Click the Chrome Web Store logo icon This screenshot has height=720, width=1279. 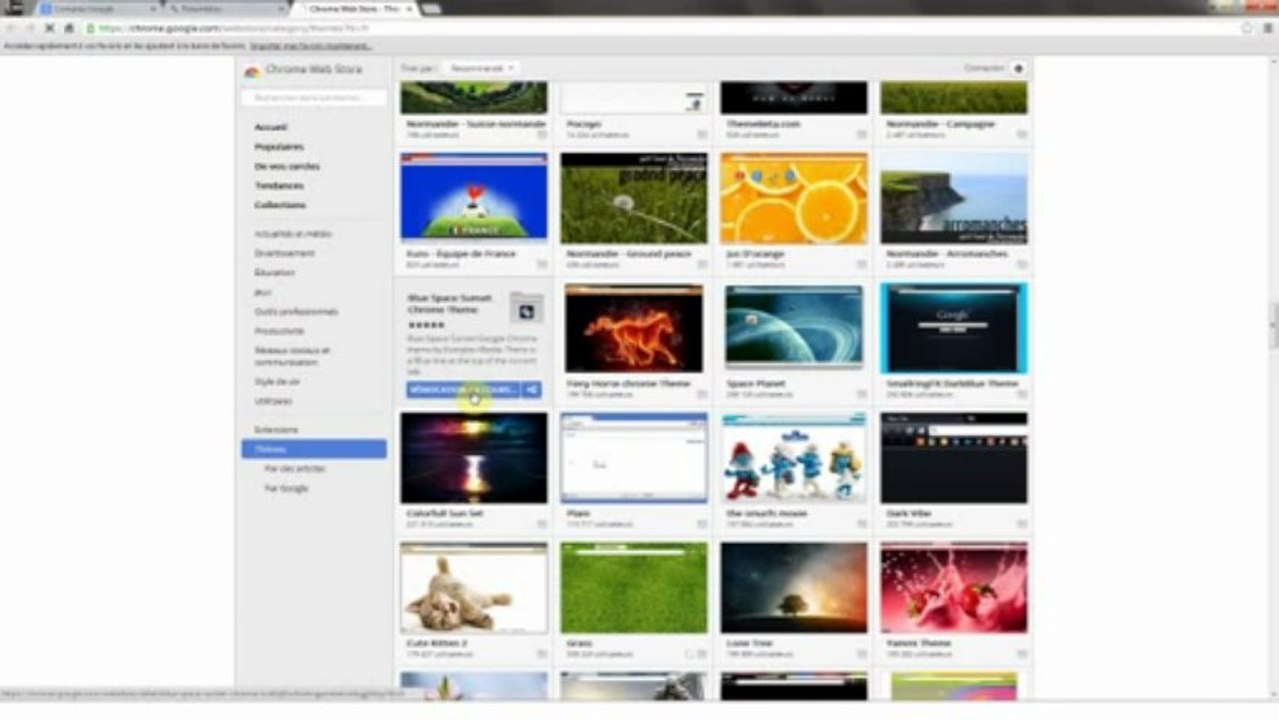coord(252,70)
